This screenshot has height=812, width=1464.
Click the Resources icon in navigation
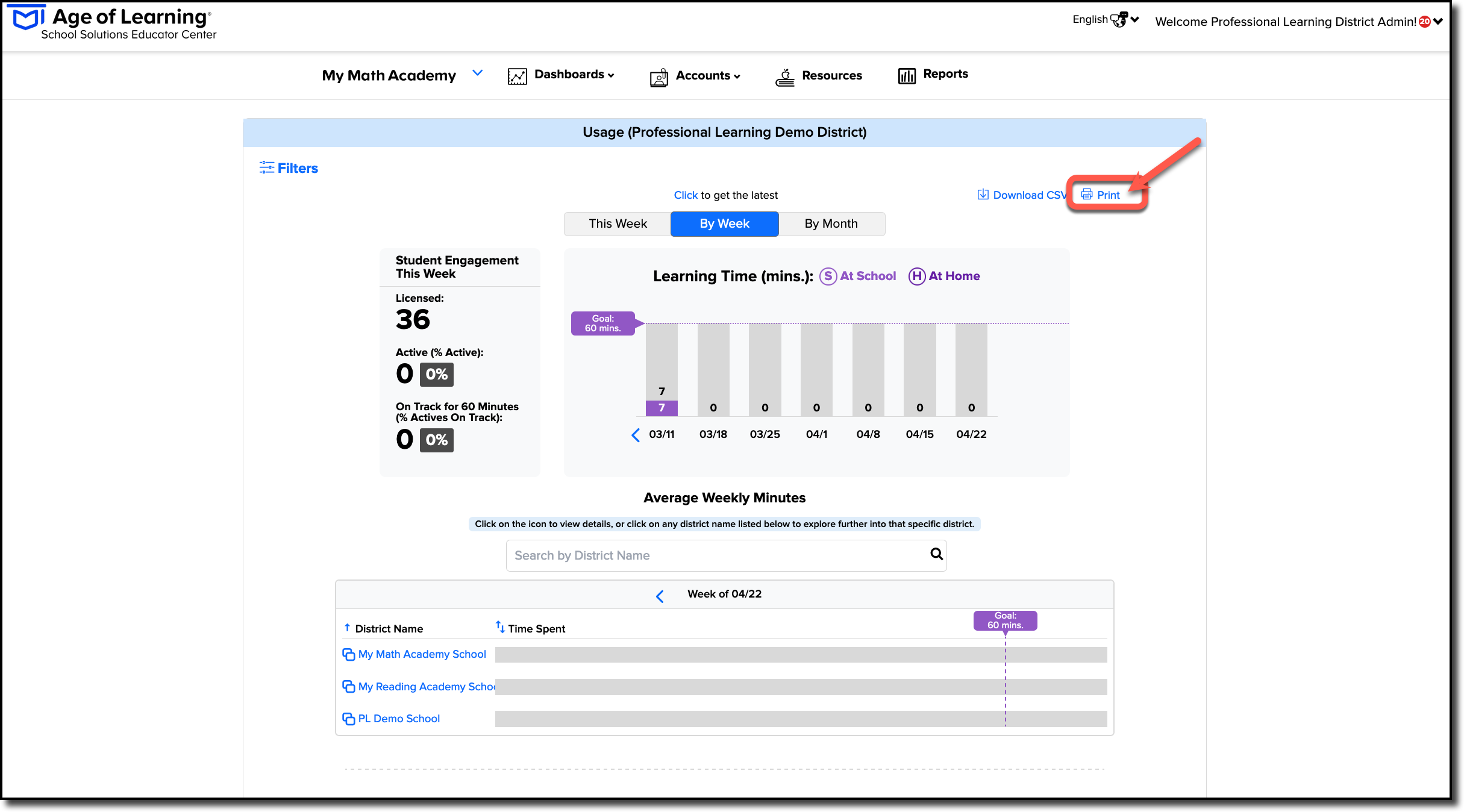(x=785, y=77)
